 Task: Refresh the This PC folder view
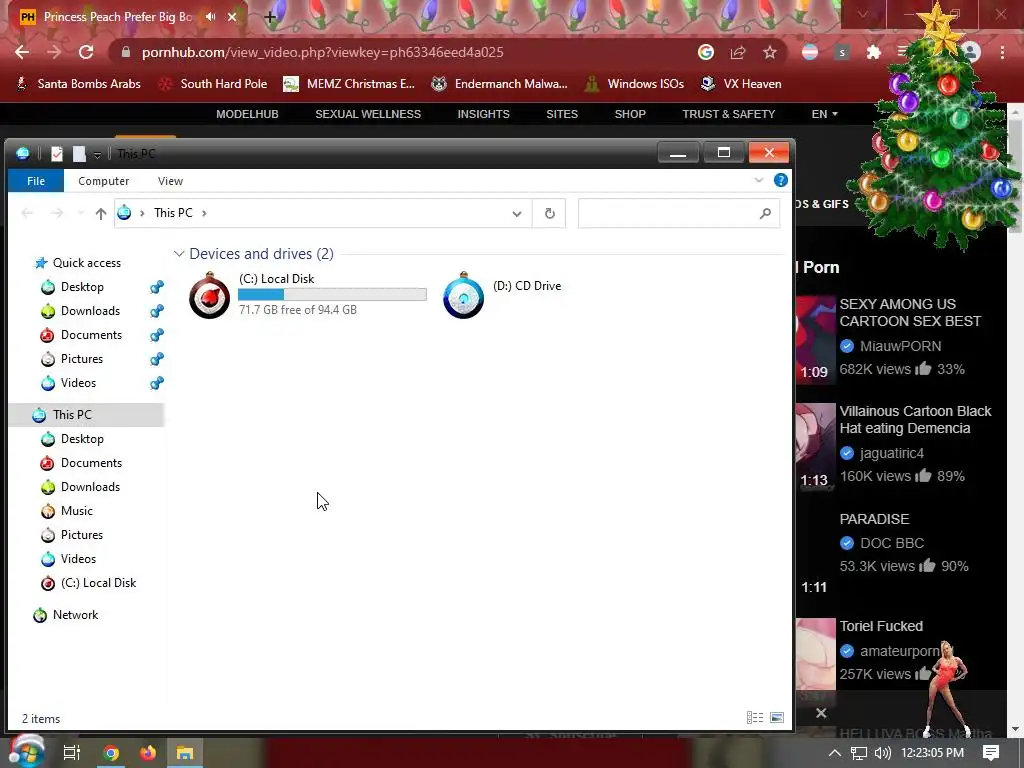point(550,214)
